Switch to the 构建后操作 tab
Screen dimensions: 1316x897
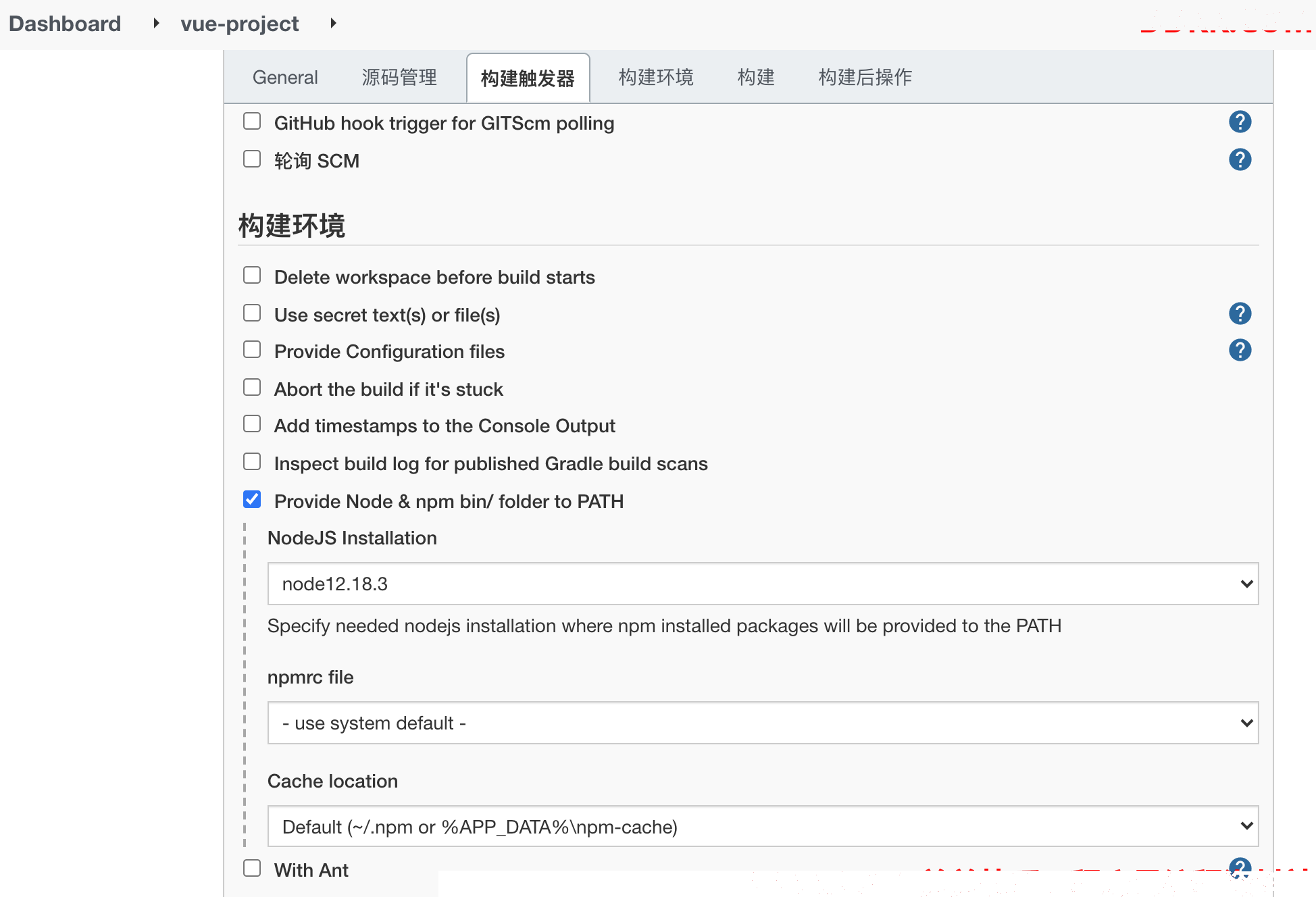tap(865, 78)
